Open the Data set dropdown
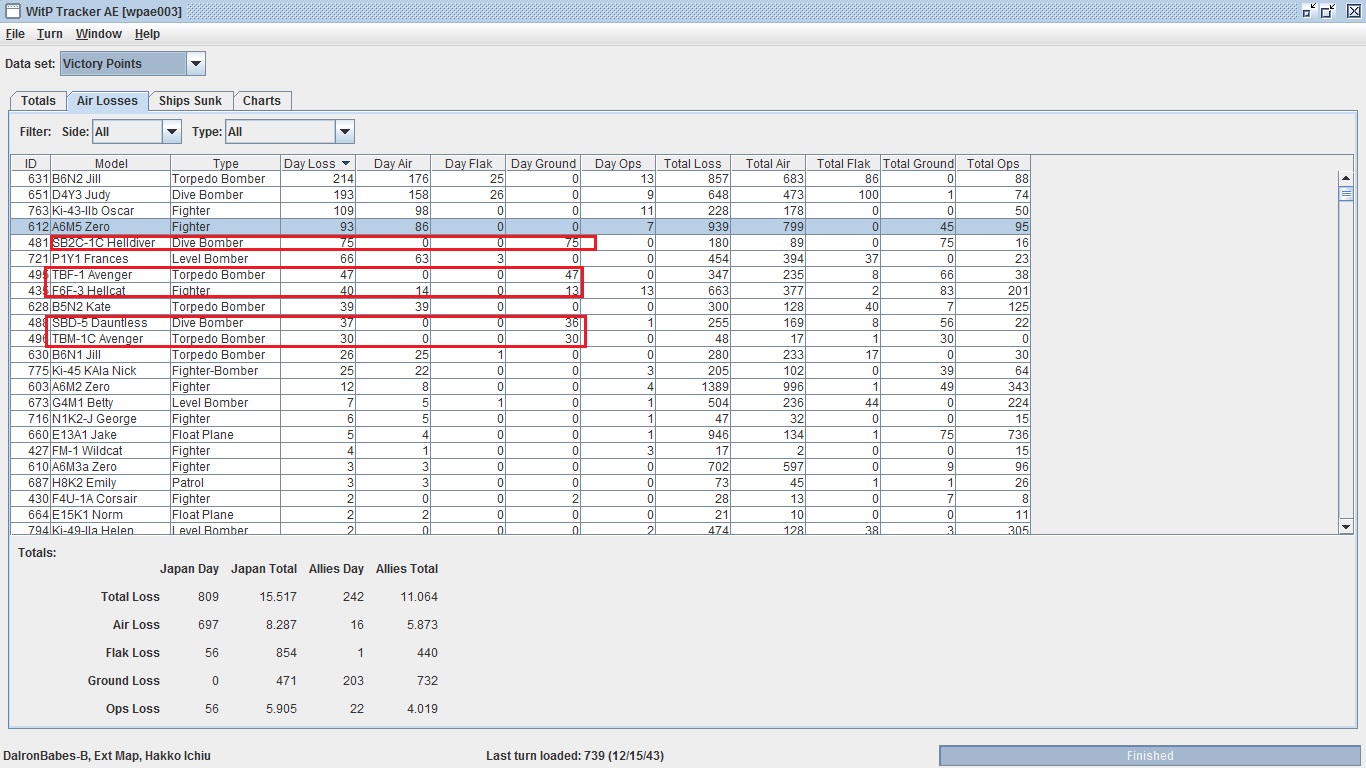Viewport: 1366px width, 768px height. (196, 64)
